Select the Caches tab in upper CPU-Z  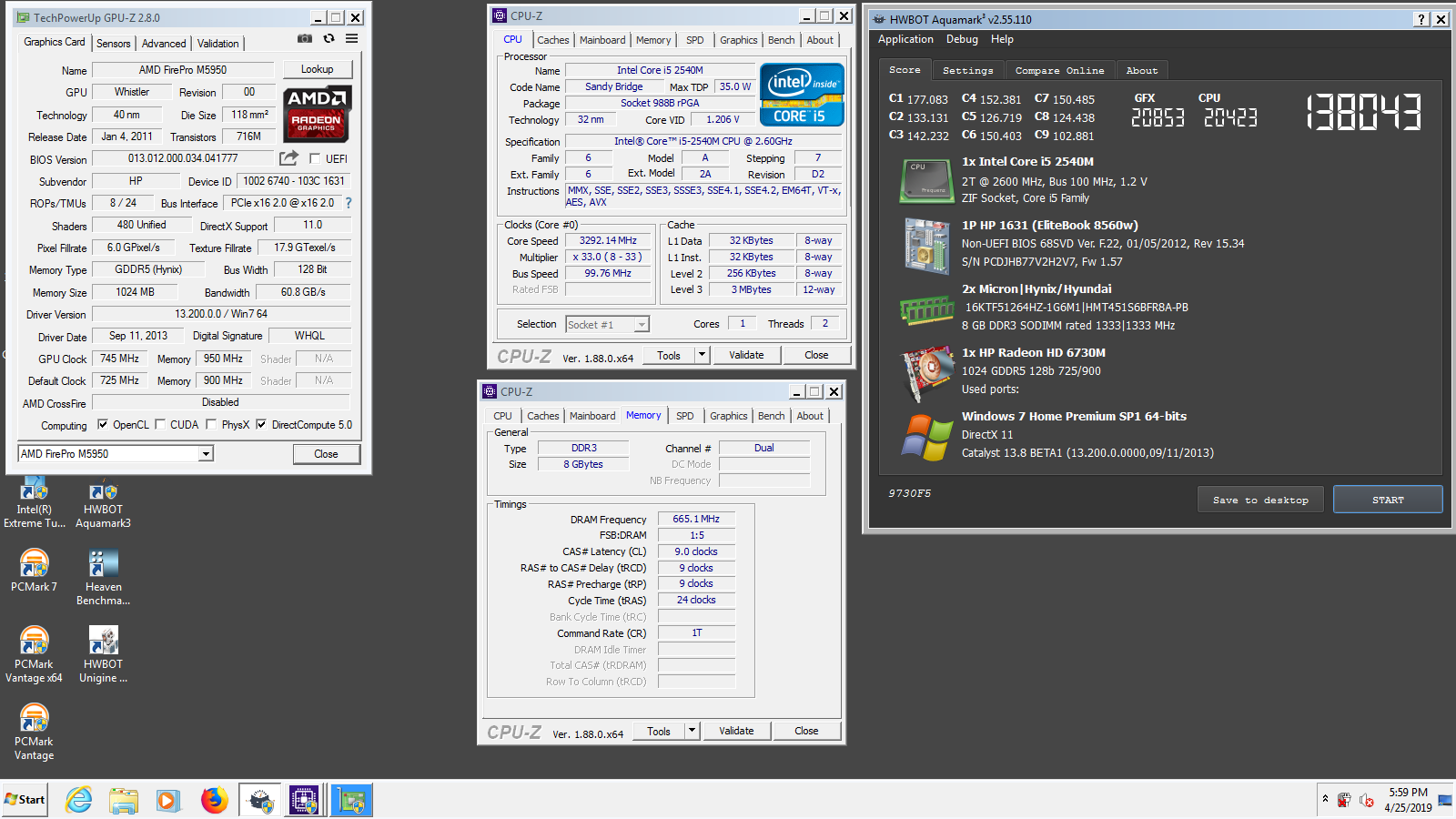(x=552, y=40)
